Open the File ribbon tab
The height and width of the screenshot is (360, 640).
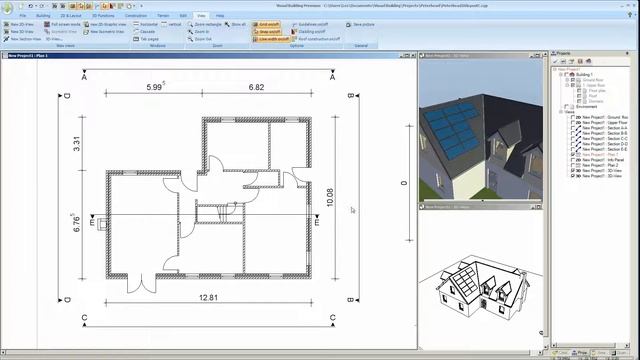[23, 16]
